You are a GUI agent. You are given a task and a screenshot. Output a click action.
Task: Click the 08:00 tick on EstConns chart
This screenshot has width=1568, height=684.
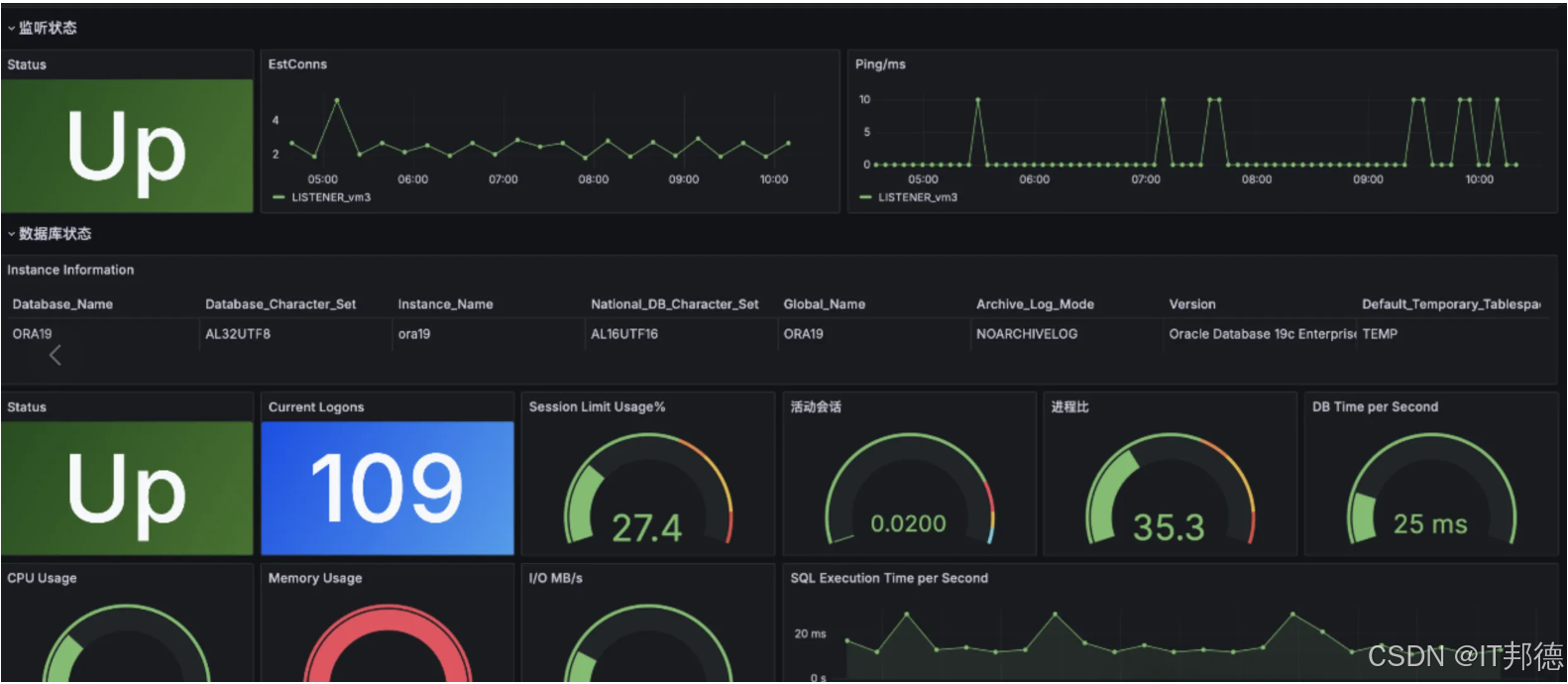594,179
